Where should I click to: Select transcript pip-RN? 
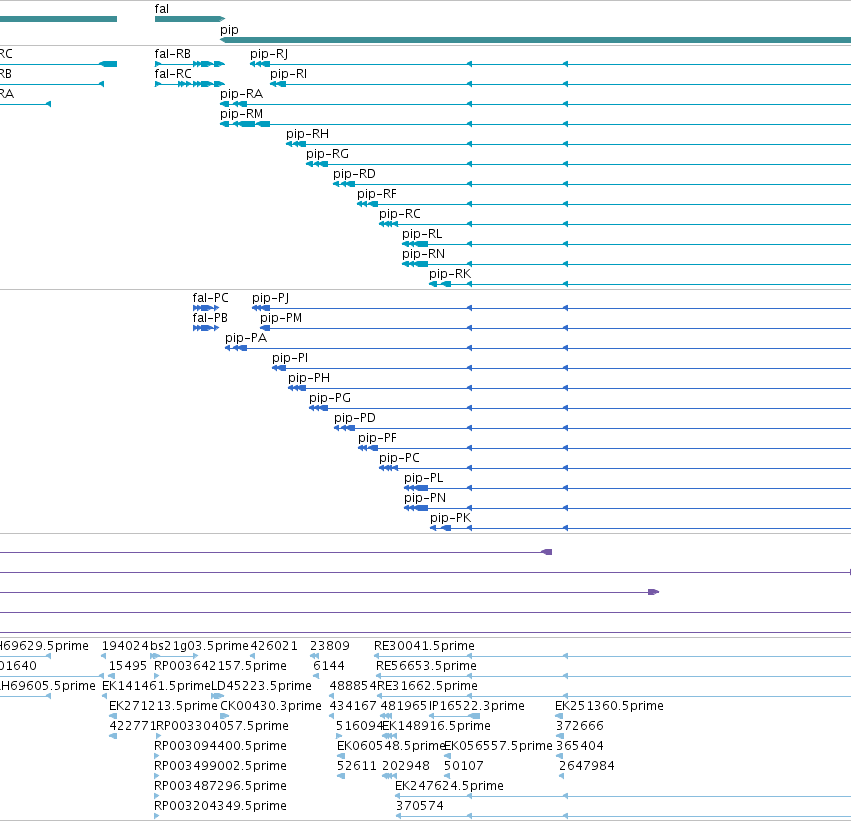(423, 254)
